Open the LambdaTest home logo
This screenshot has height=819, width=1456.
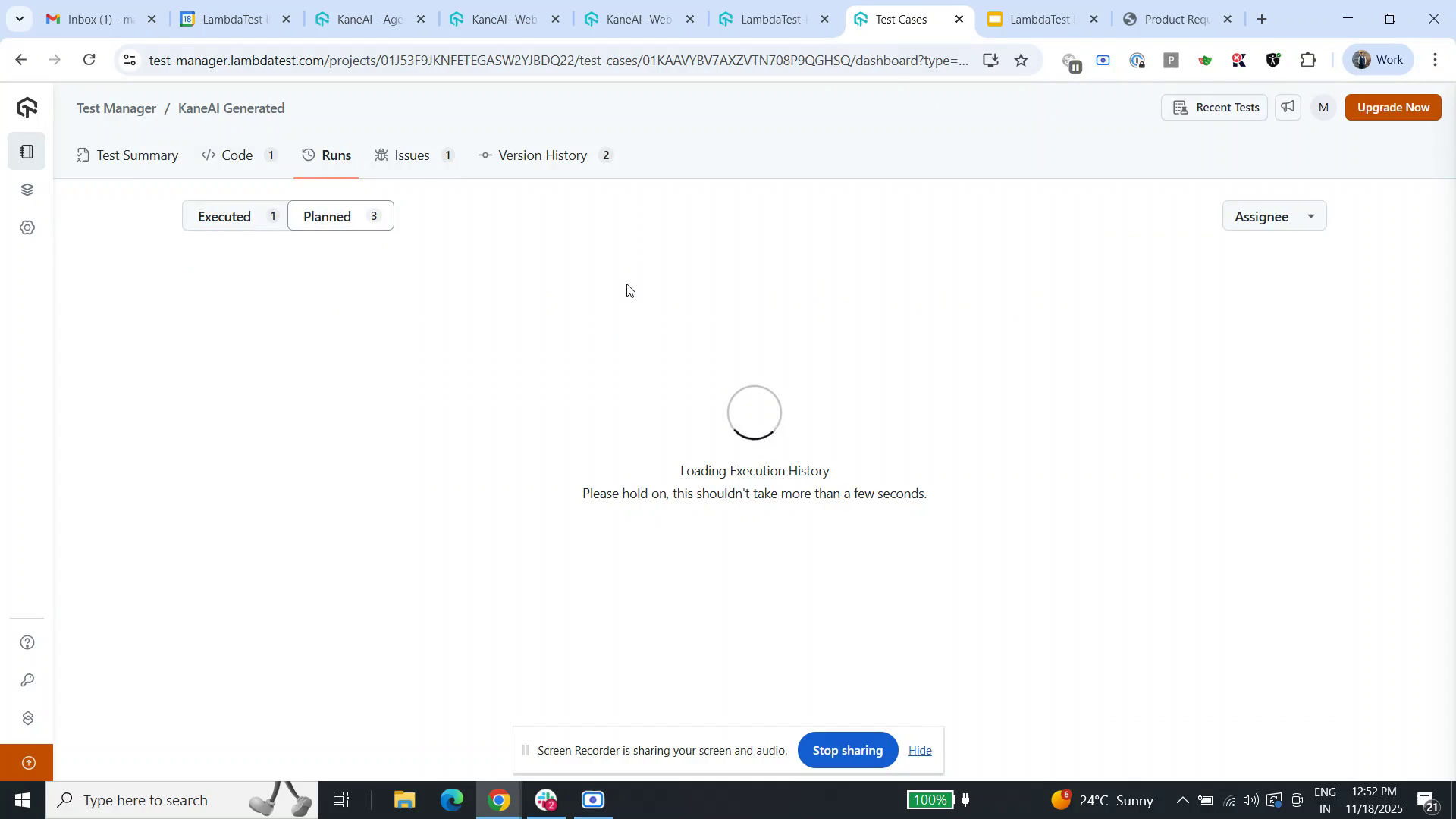27,107
